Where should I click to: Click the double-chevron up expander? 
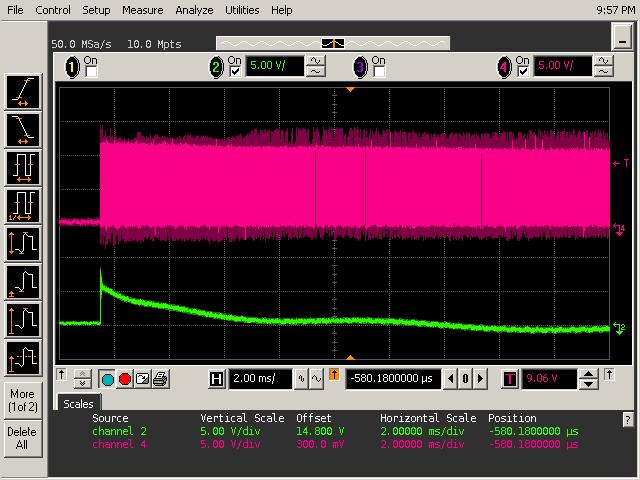click(82, 373)
